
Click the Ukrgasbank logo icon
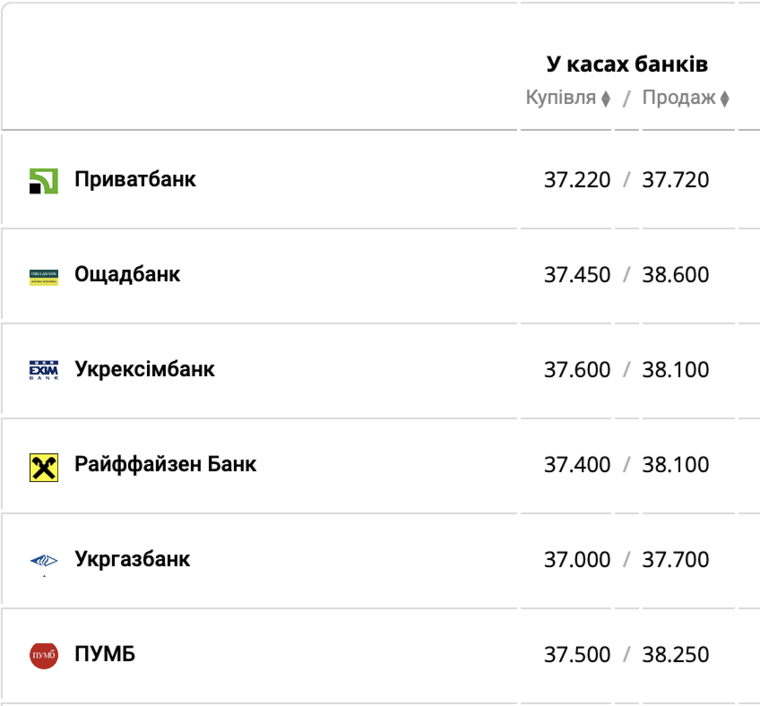pos(44,561)
